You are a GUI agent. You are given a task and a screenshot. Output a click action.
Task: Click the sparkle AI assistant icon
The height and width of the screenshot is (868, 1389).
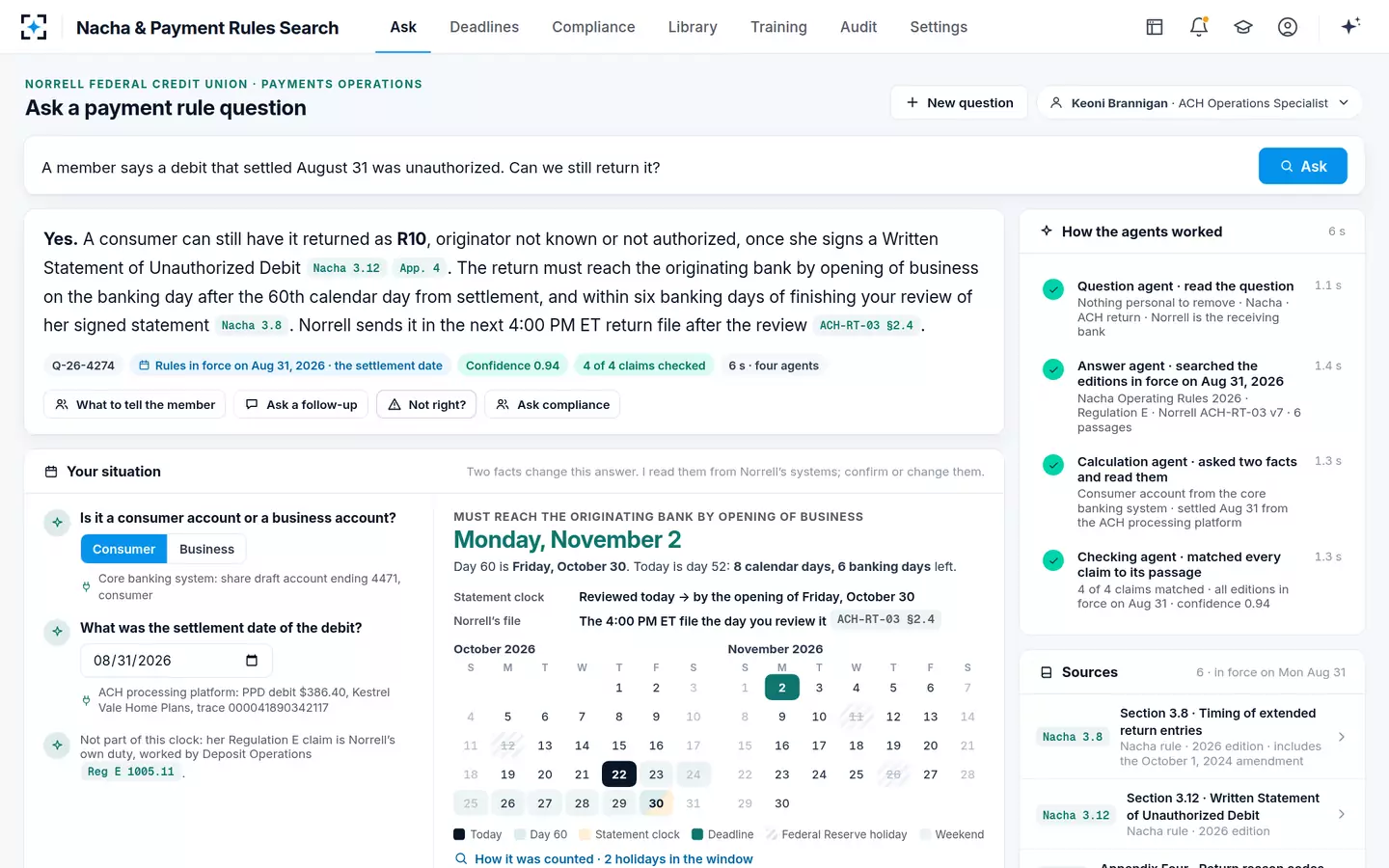click(1350, 26)
